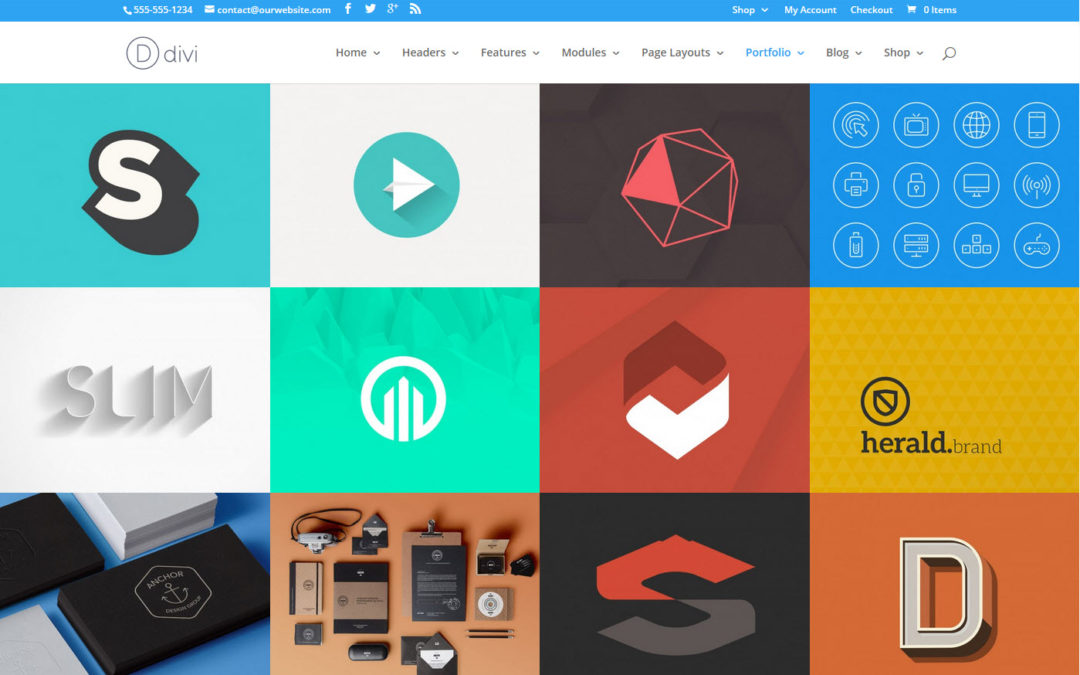
Task: Open the red ribbon checkmark tile
Action: (675, 390)
